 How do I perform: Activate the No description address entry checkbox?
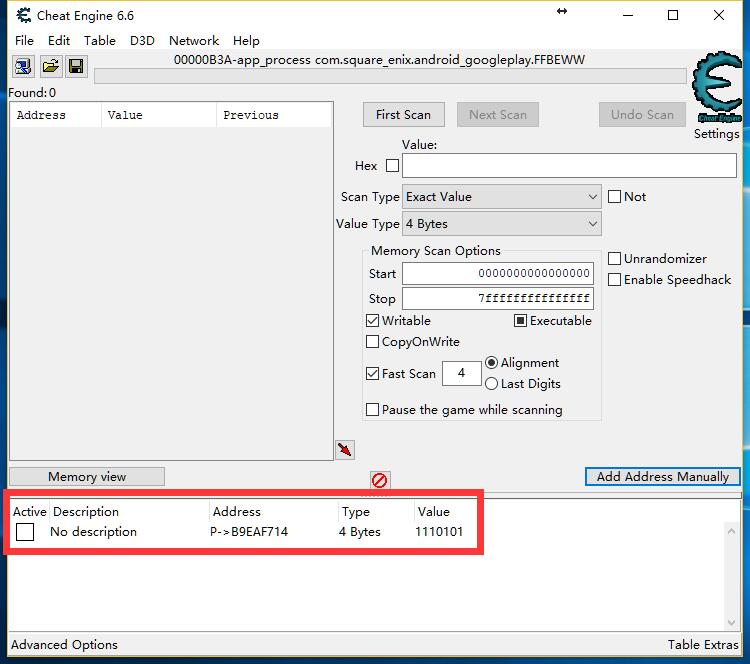click(x=25, y=532)
